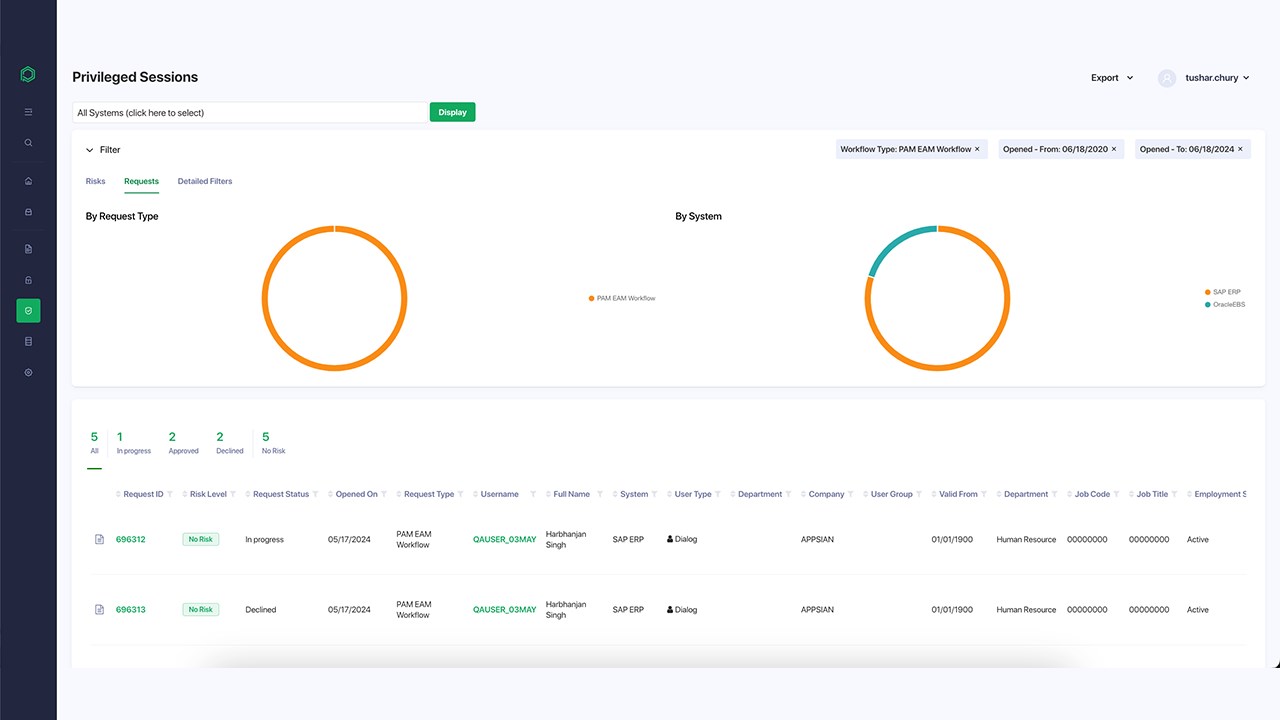Viewport: 1280px width, 720px height.
Task: Click filter funnel on Request Type column
Action: click(461, 494)
